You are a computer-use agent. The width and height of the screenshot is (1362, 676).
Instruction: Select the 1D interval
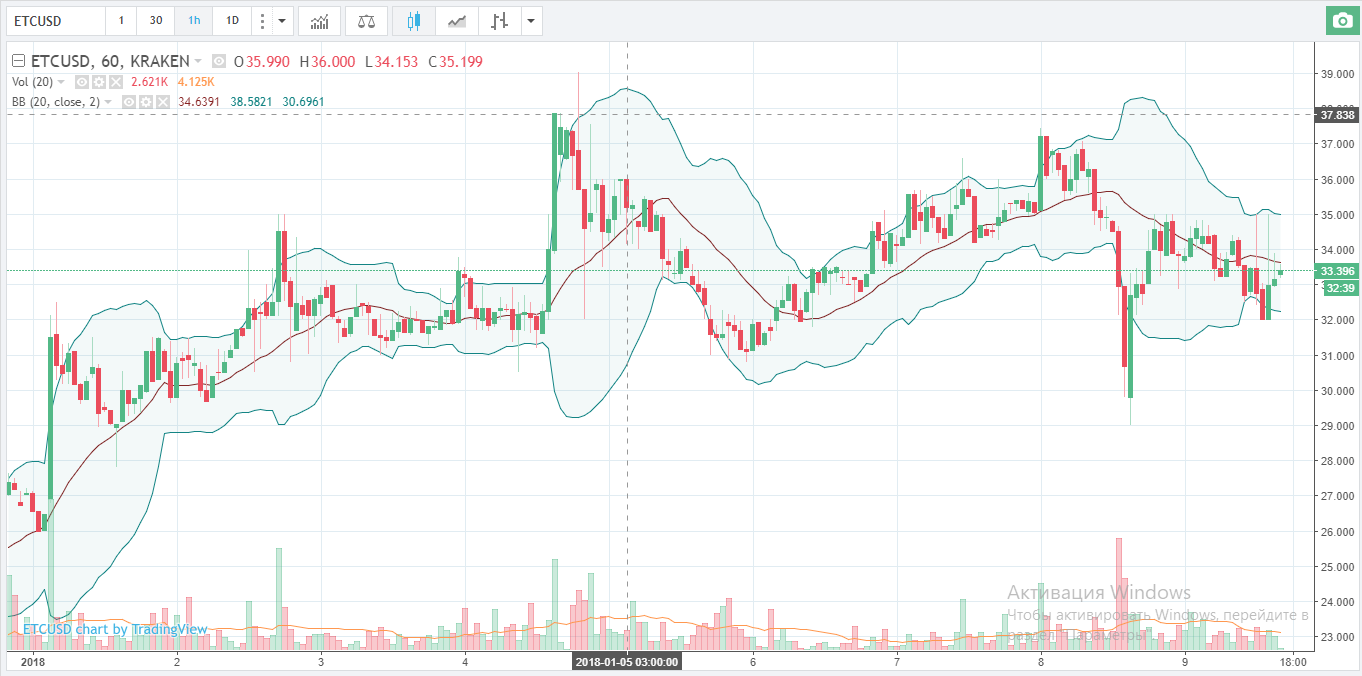(232, 20)
